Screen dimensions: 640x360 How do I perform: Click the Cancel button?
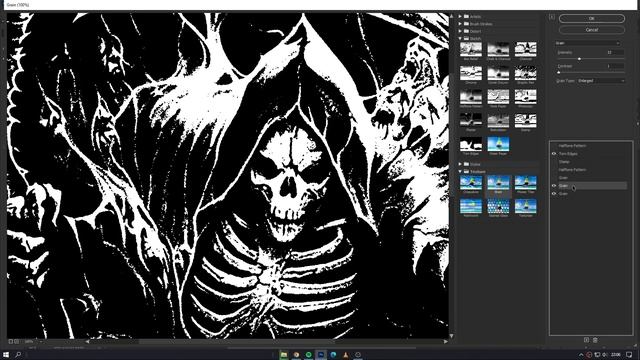pos(591,30)
